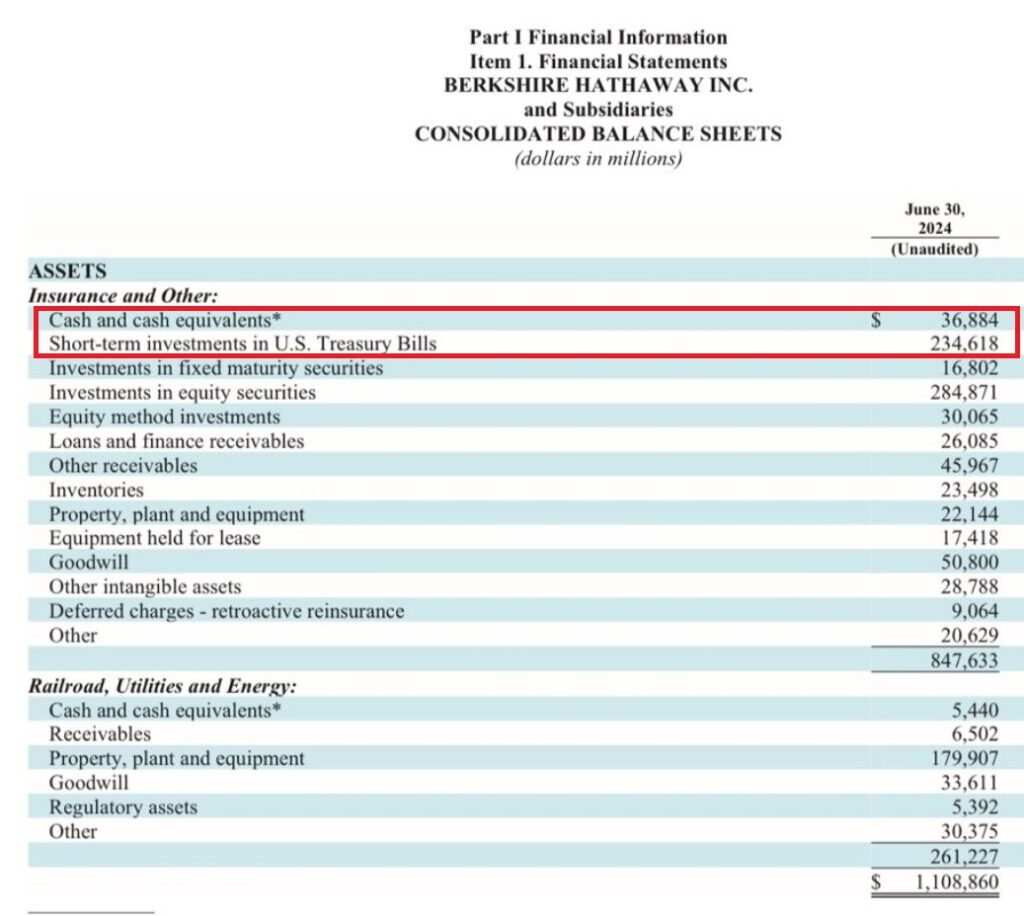The width and height of the screenshot is (1024, 916).
Task: Select the total assets figure 1,108,860
Action: point(956,883)
